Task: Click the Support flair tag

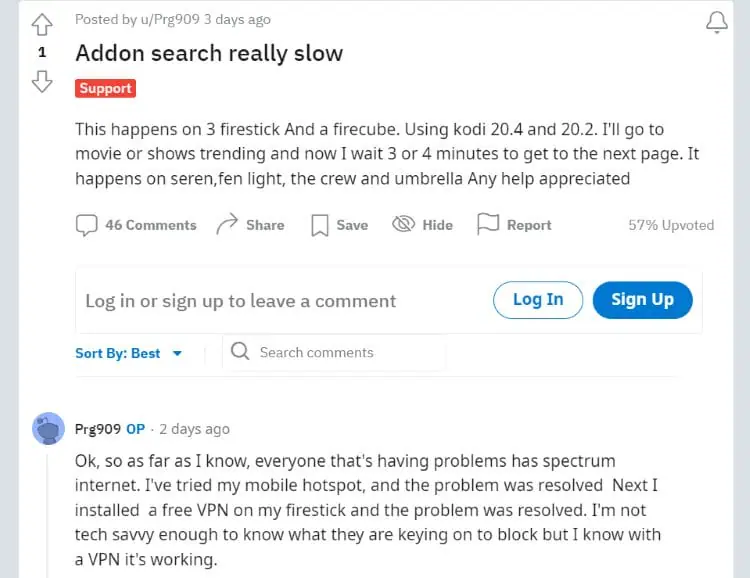Action: point(105,88)
